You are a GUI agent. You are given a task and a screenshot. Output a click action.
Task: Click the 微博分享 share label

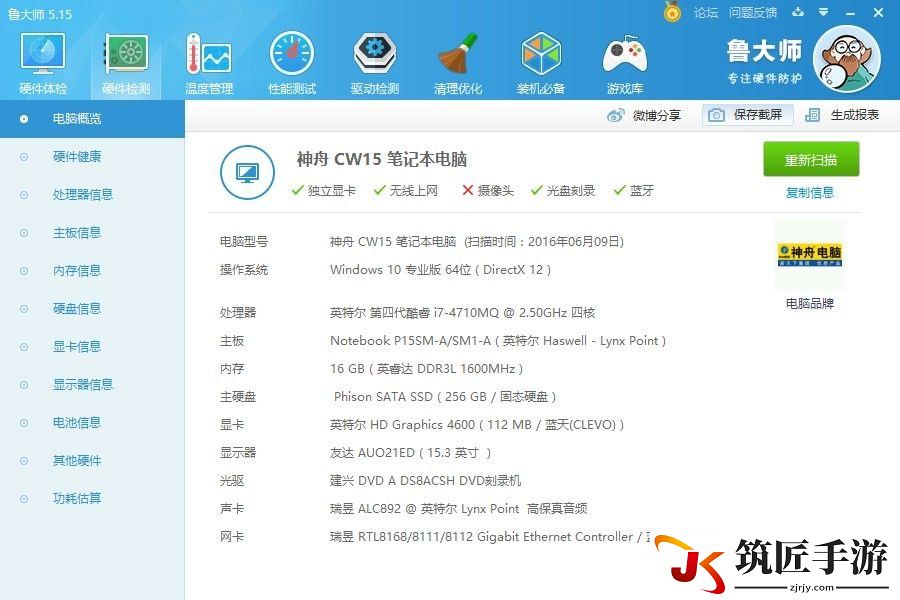pyautogui.click(x=657, y=115)
